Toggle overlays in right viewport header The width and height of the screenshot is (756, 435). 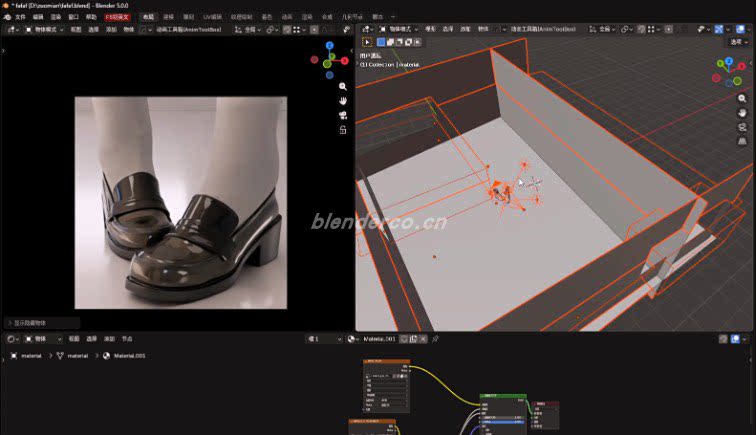tap(740, 29)
